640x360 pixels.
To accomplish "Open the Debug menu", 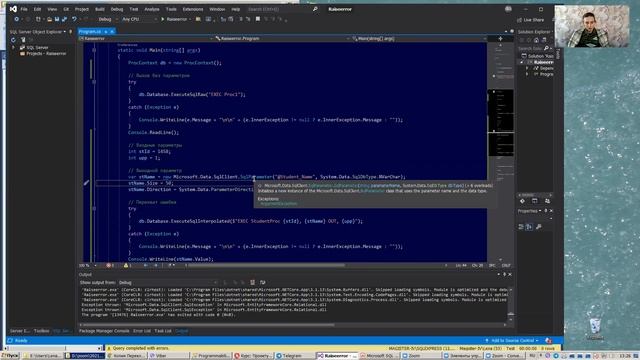I will pyautogui.click(x=117, y=9).
